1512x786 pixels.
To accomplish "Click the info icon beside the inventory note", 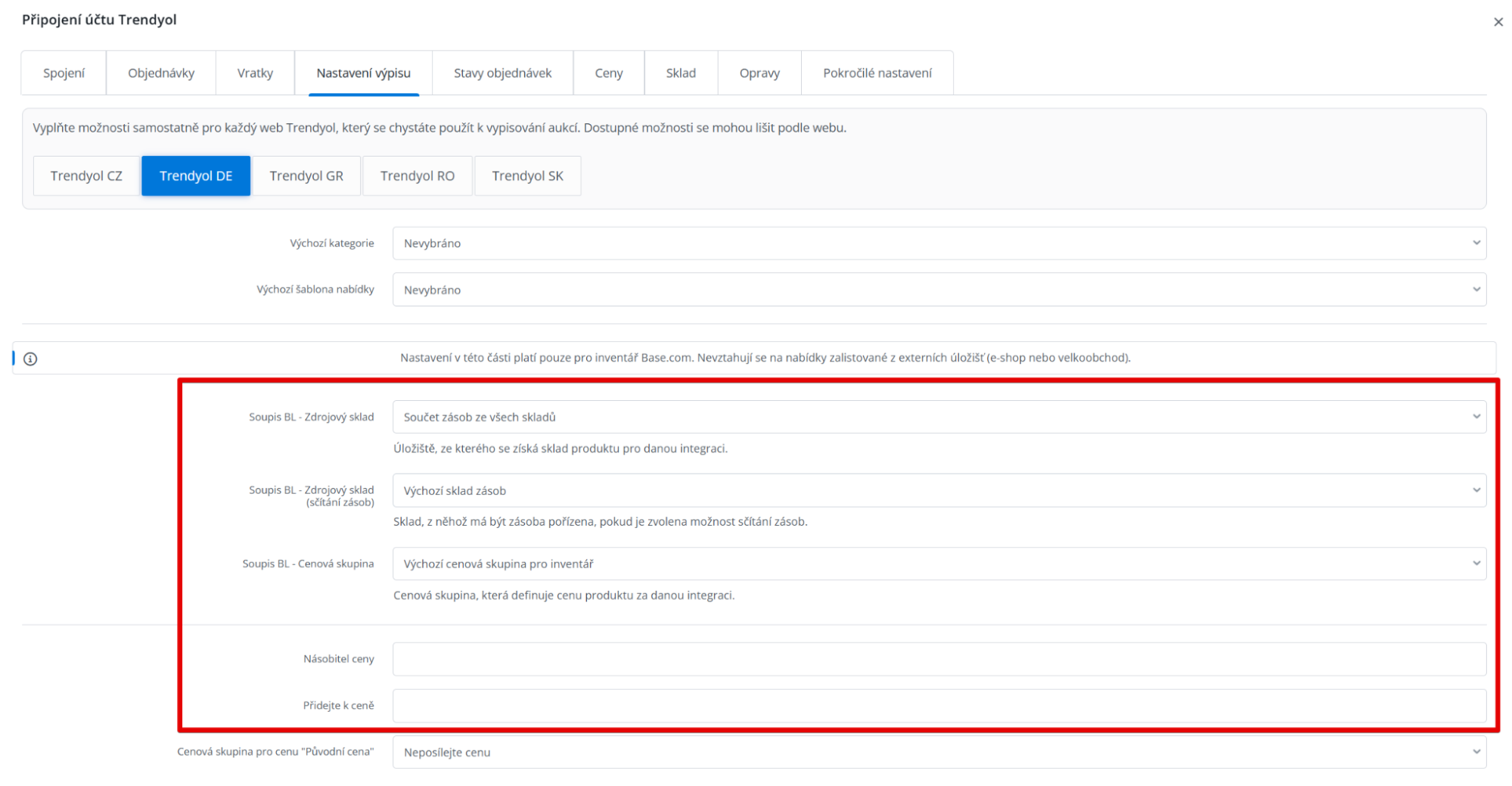I will click(30, 359).
